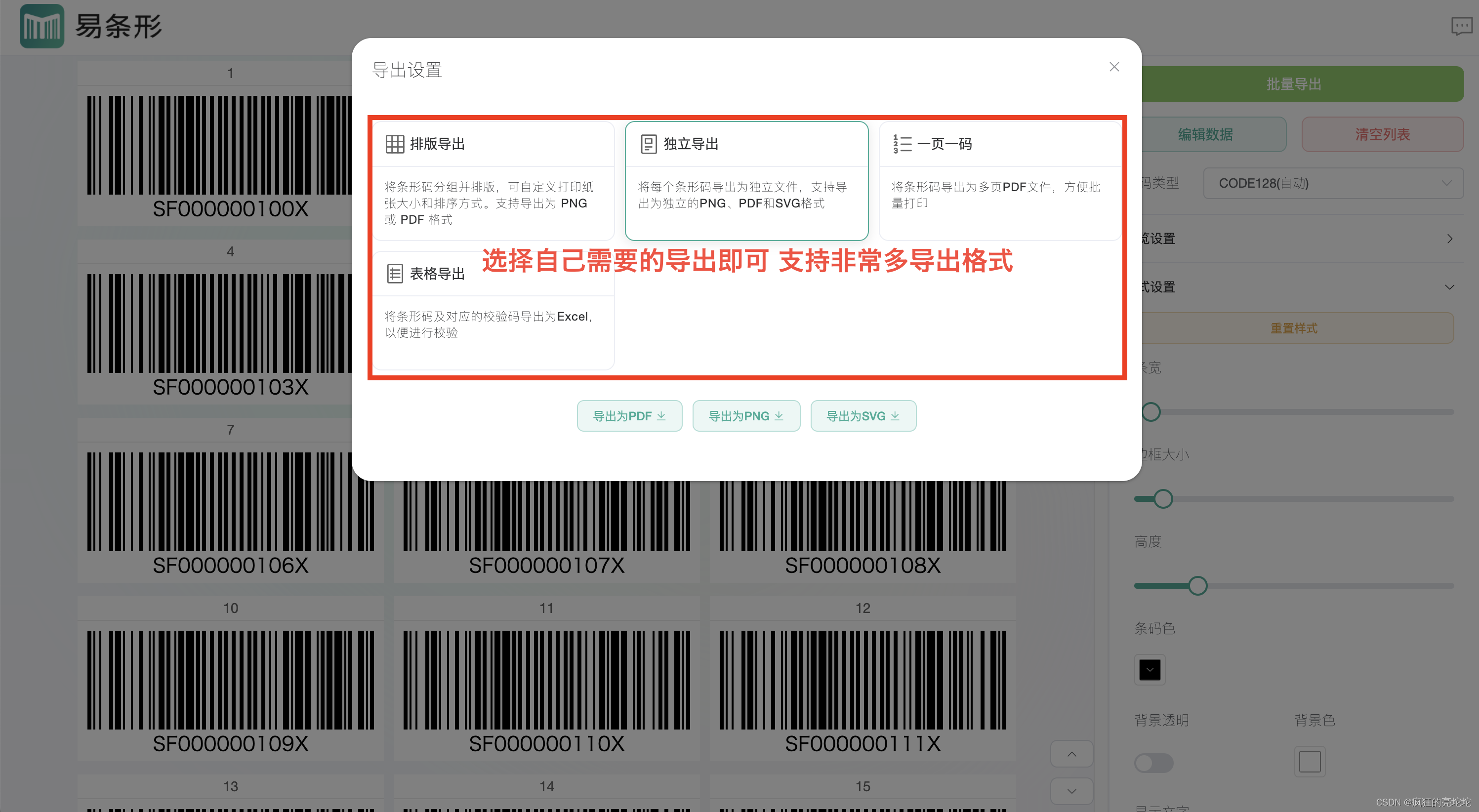The height and width of the screenshot is (812, 1479).
Task: Toggle the 背景透明 switch
Action: coord(1153,763)
